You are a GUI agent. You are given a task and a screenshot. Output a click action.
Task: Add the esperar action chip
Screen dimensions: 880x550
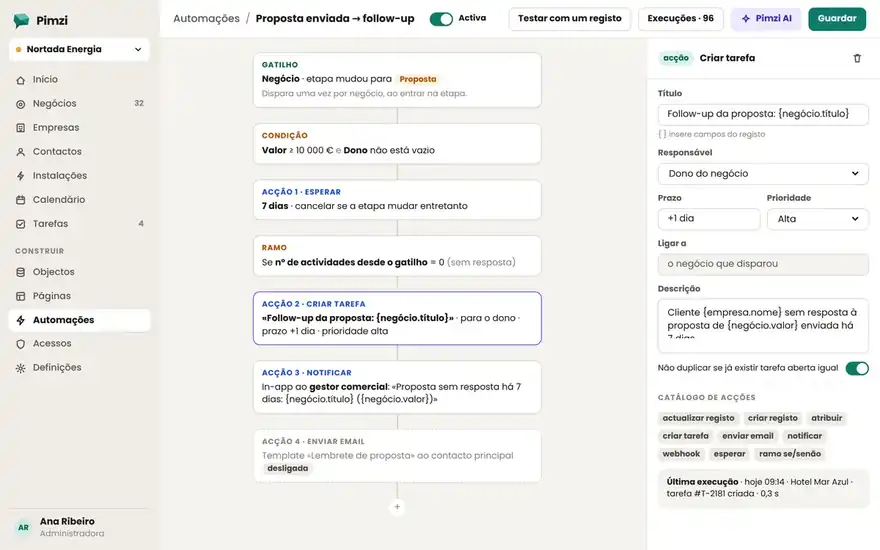[729, 454]
